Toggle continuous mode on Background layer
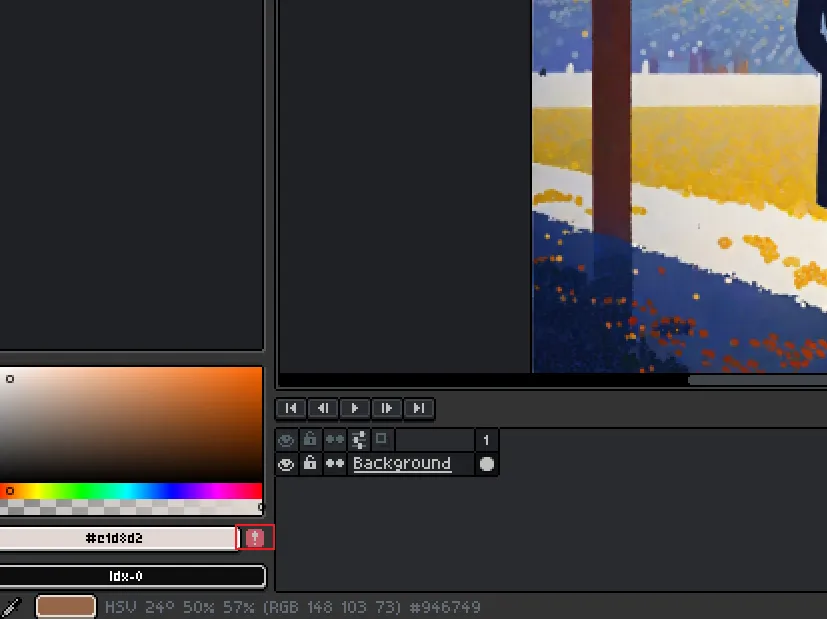Screen dimensions: 827x619 (x=334, y=464)
